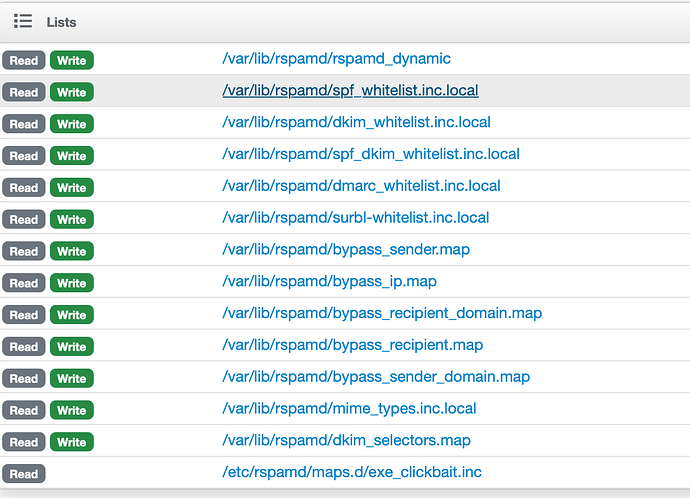Open spf_dkim_whitelist.inc.local map link
690x498 pixels.
370,155
